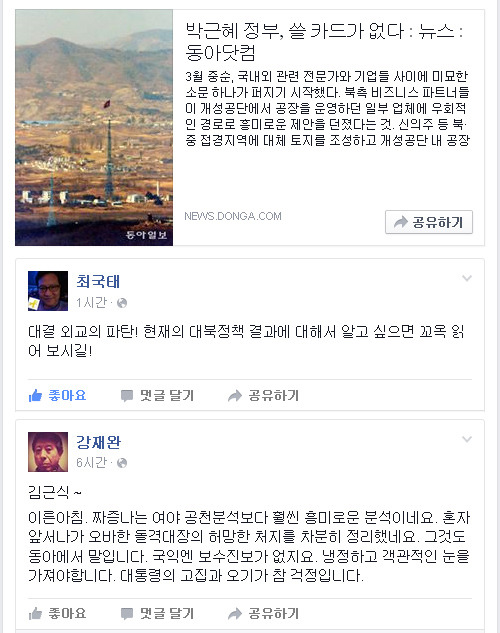
Task: Click the public globe icon next to 6시간
Action: click(x=122, y=463)
